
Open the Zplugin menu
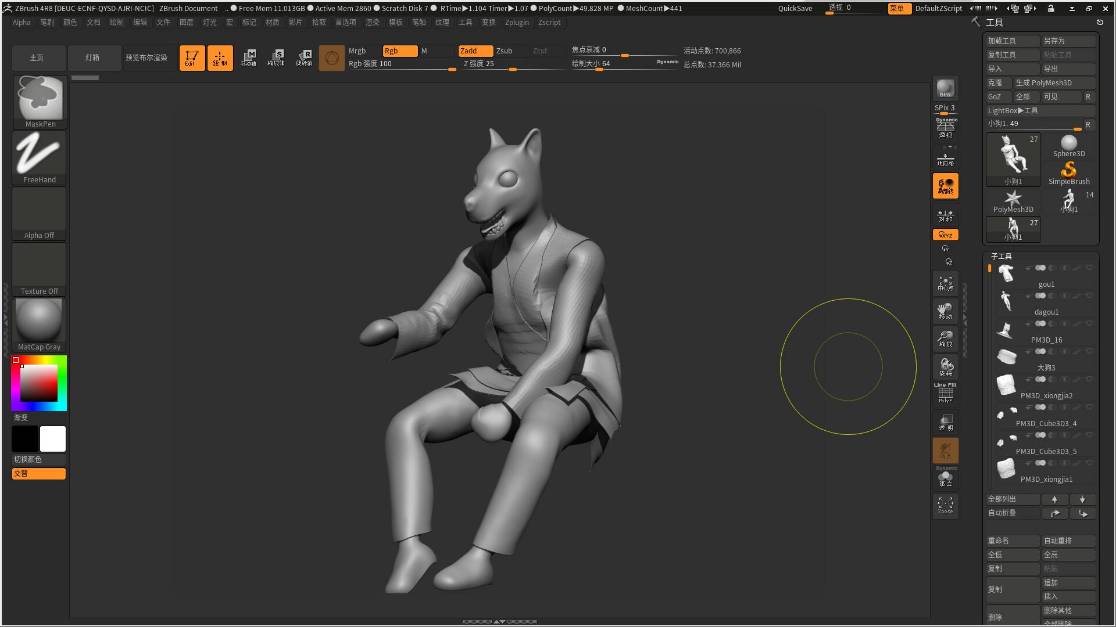point(517,23)
